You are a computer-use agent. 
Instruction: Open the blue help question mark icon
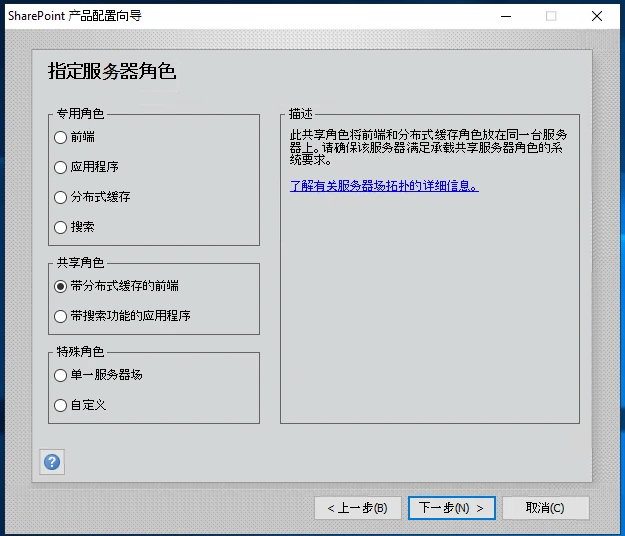tap(52, 462)
